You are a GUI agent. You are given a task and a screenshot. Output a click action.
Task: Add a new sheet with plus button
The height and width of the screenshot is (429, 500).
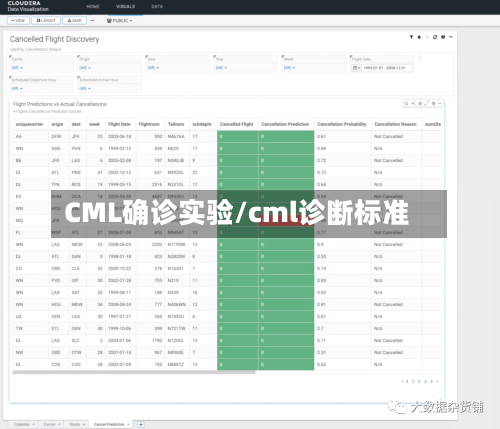pos(141,424)
